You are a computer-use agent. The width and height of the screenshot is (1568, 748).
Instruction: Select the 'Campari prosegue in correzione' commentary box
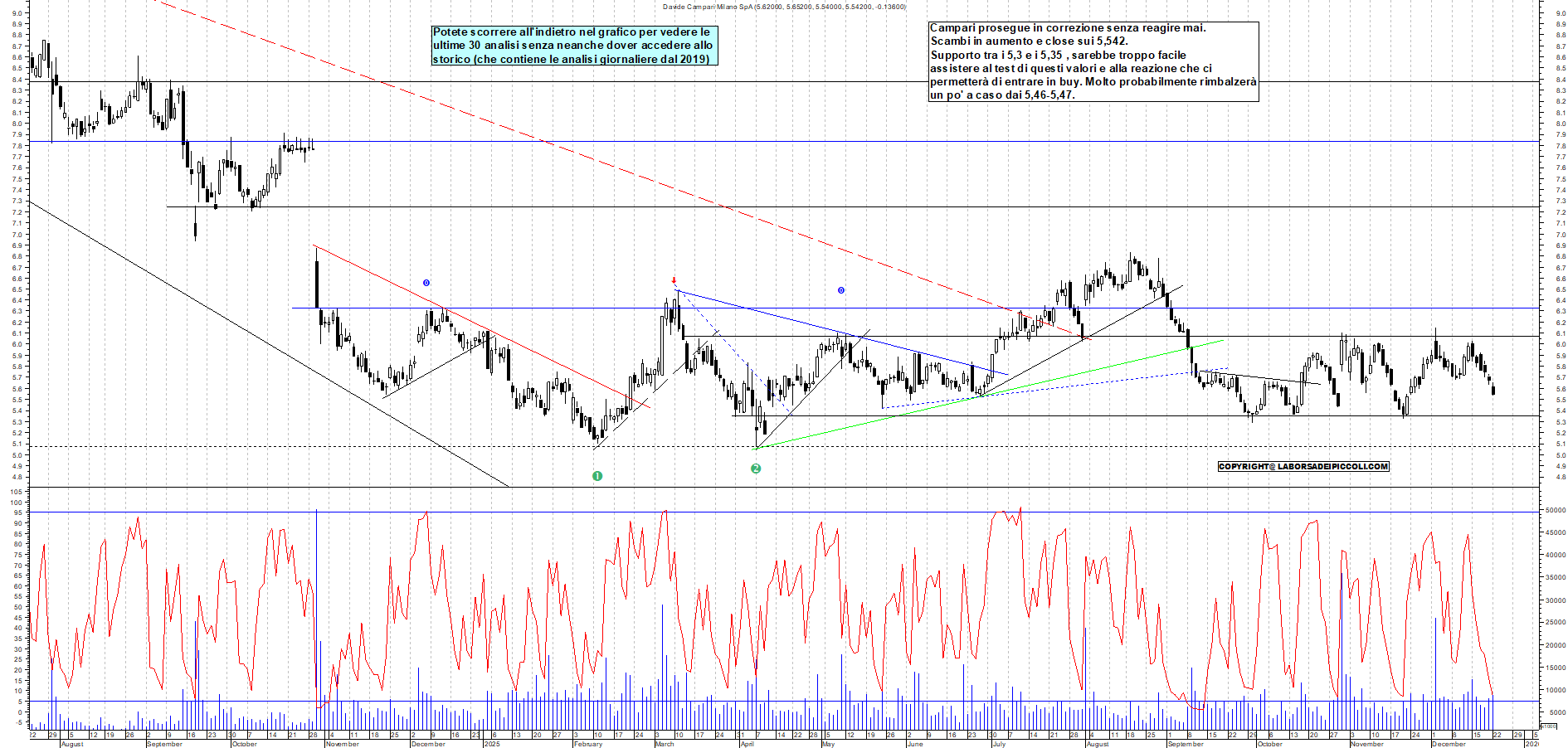click(1093, 61)
